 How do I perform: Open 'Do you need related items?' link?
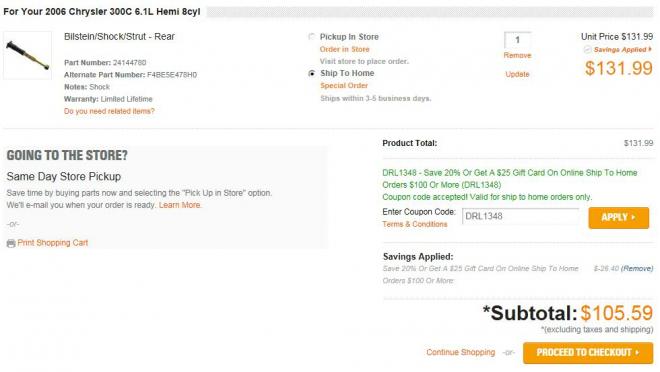(109, 111)
